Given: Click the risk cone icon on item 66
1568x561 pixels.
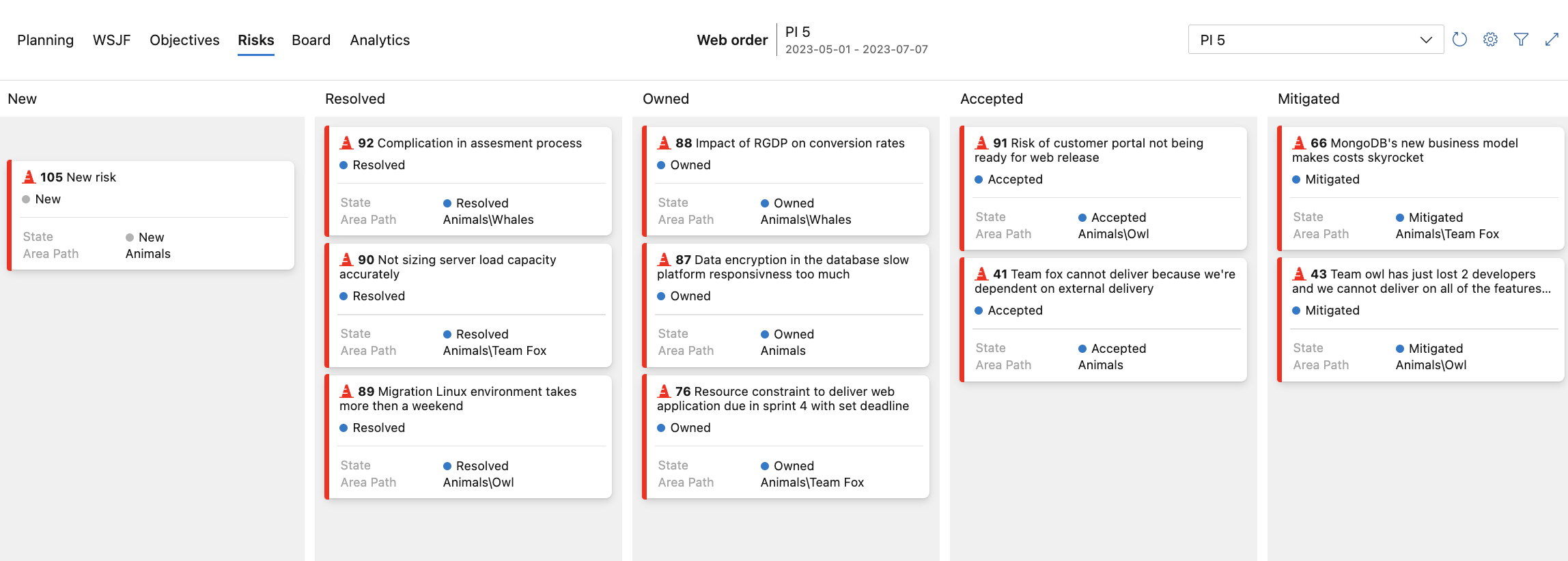Looking at the screenshot, I should tap(1299, 143).
